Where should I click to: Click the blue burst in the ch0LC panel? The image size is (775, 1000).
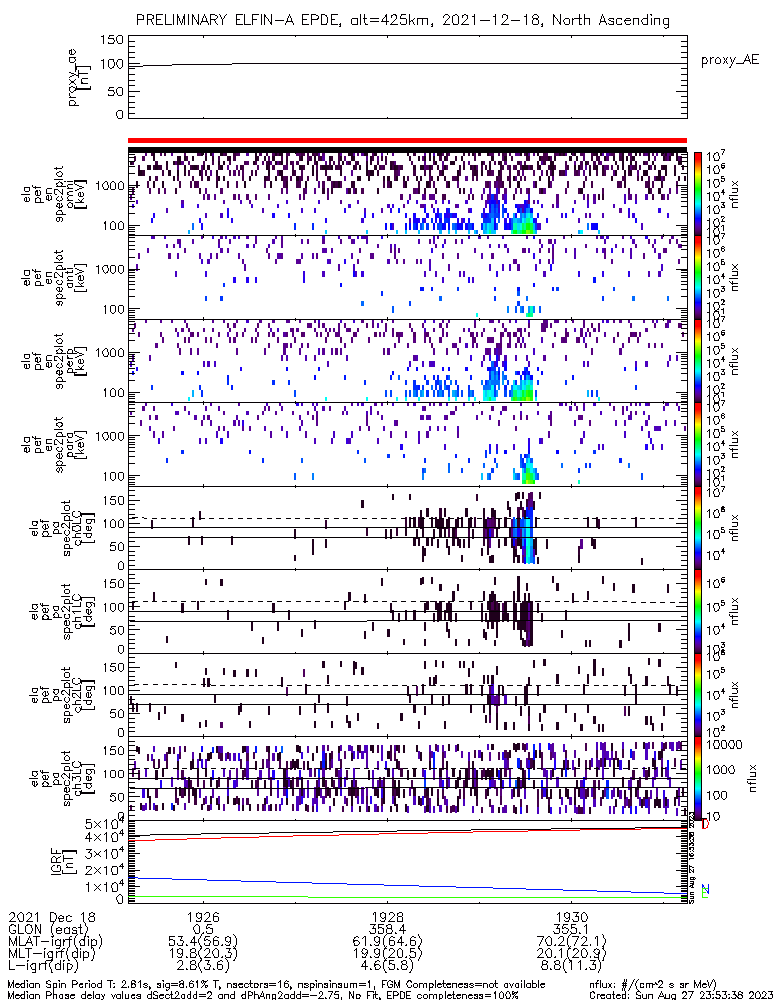point(527,535)
